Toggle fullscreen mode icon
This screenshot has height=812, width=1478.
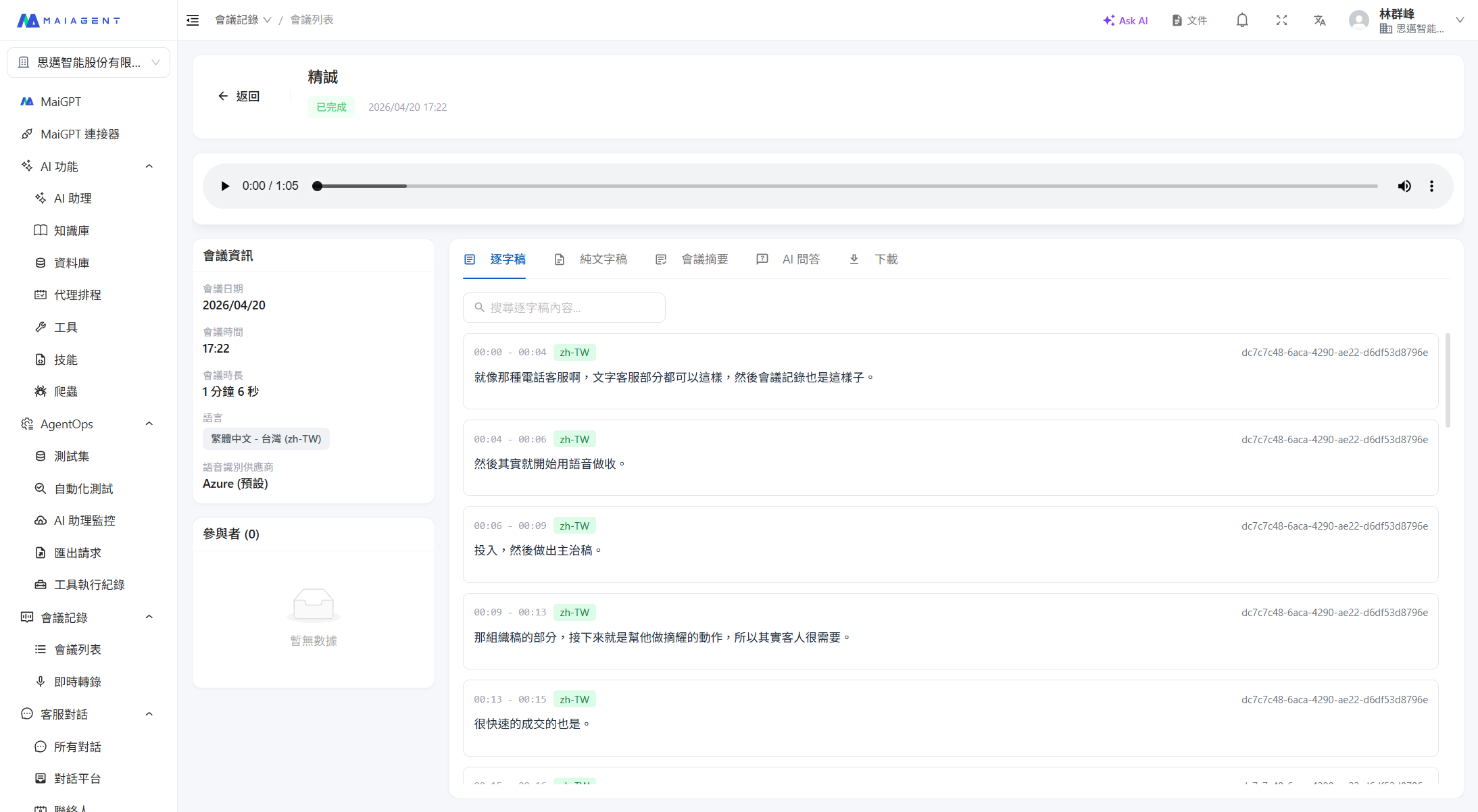point(1281,20)
